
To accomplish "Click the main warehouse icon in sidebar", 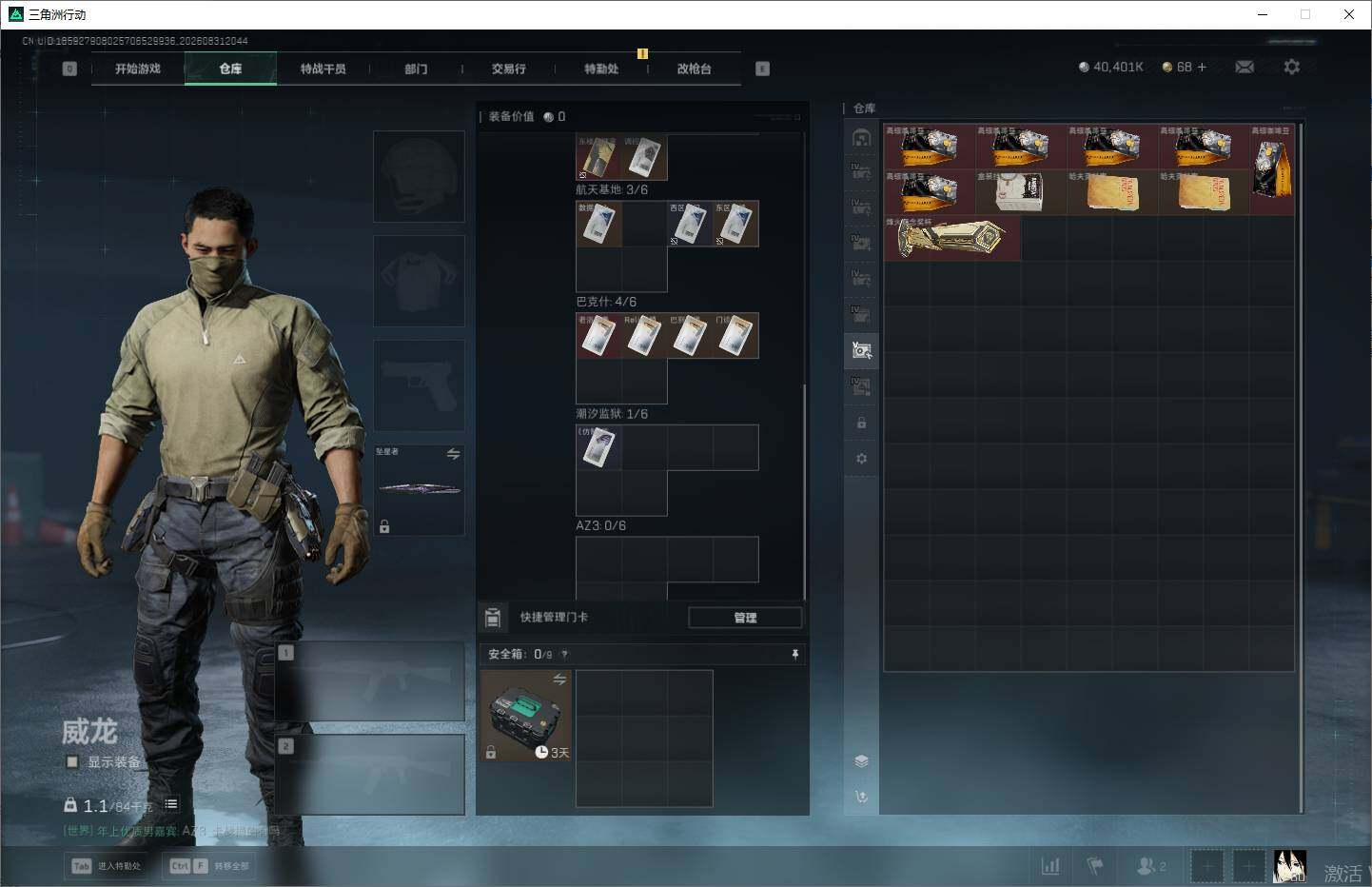I will point(861,137).
